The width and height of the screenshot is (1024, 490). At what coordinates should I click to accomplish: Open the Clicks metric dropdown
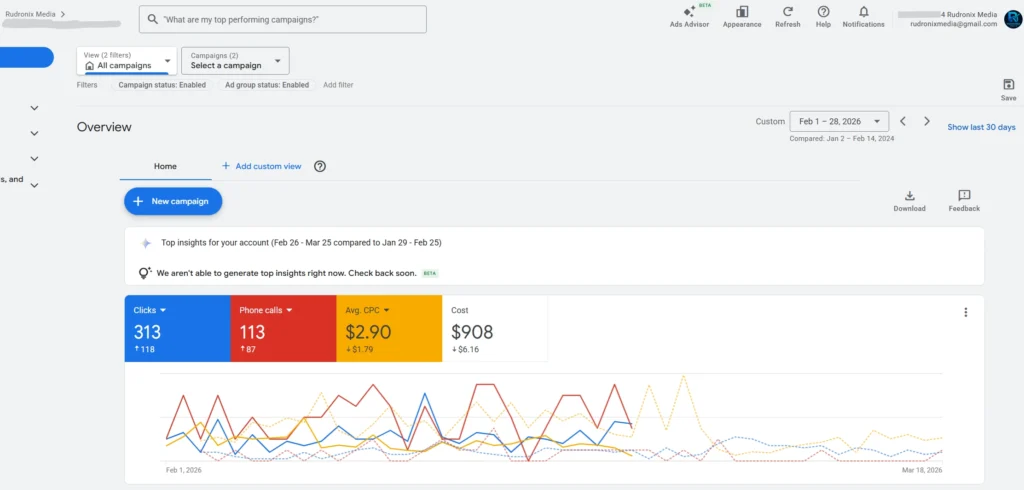[x=163, y=310]
